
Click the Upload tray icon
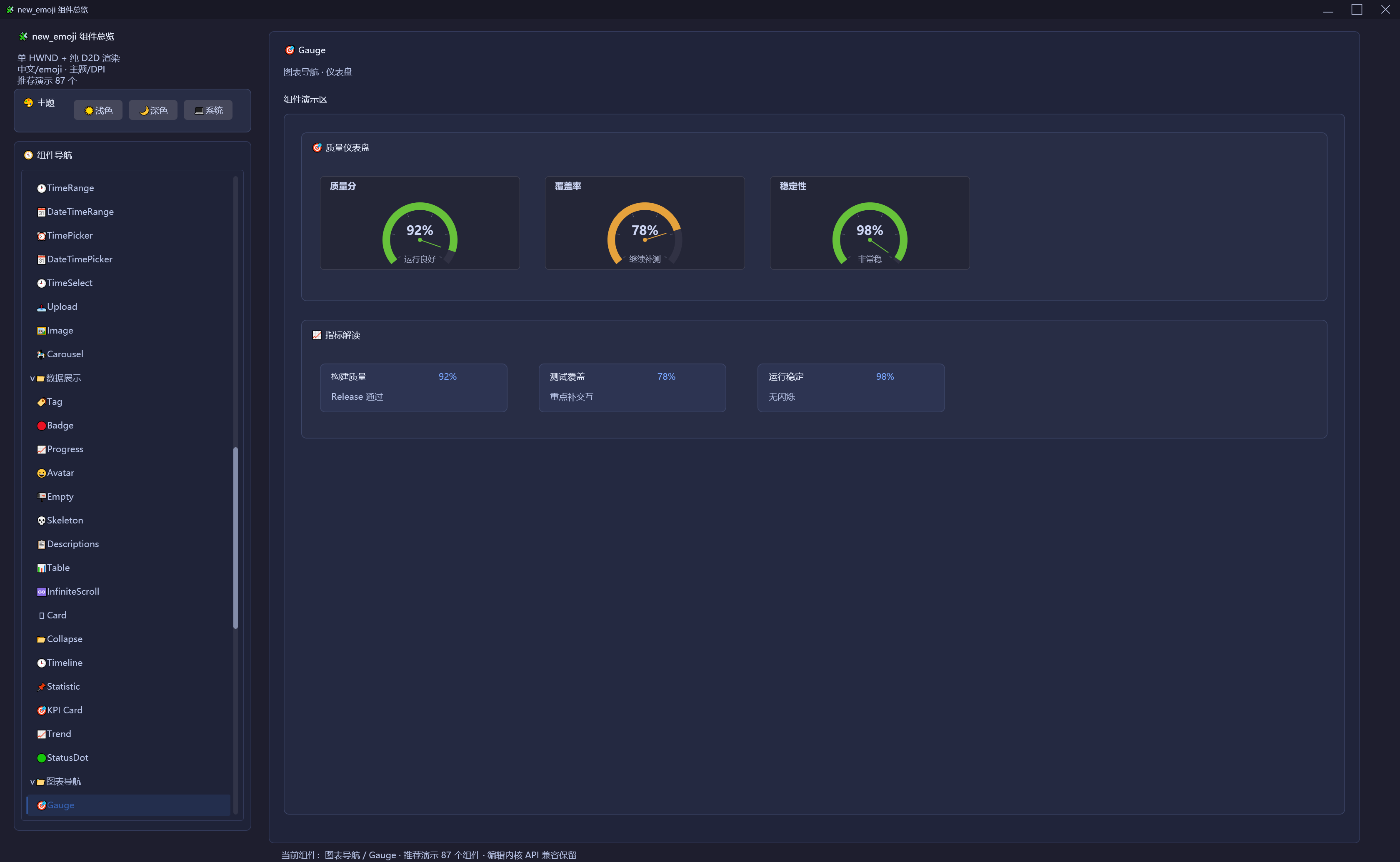(x=41, y=307)
